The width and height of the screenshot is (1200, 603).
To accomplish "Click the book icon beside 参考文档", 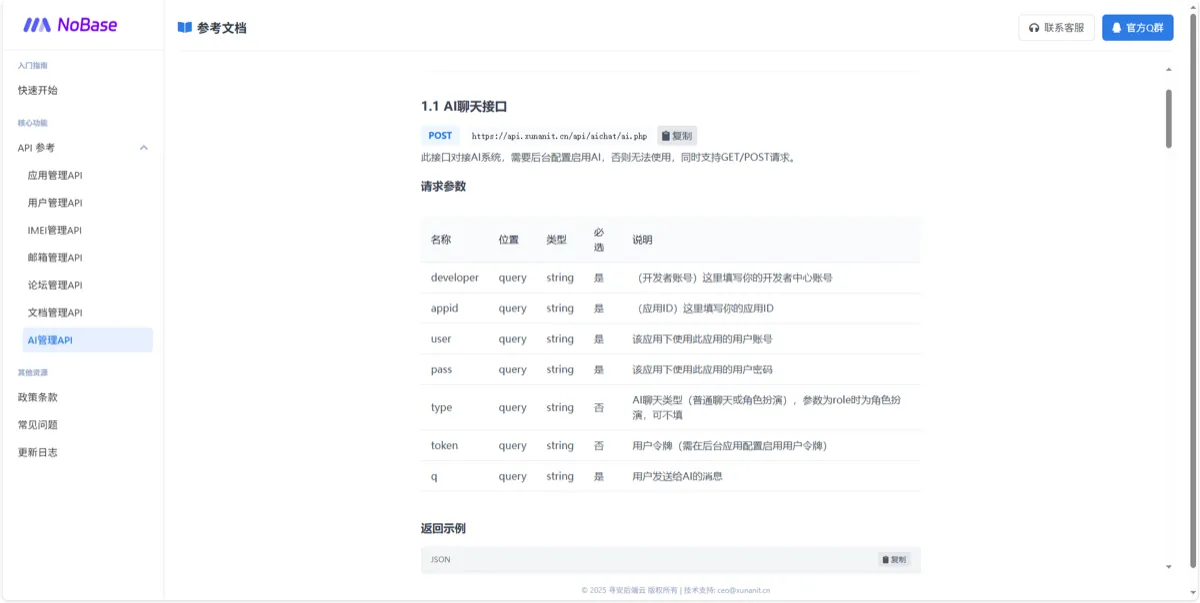I will [184, 28].
